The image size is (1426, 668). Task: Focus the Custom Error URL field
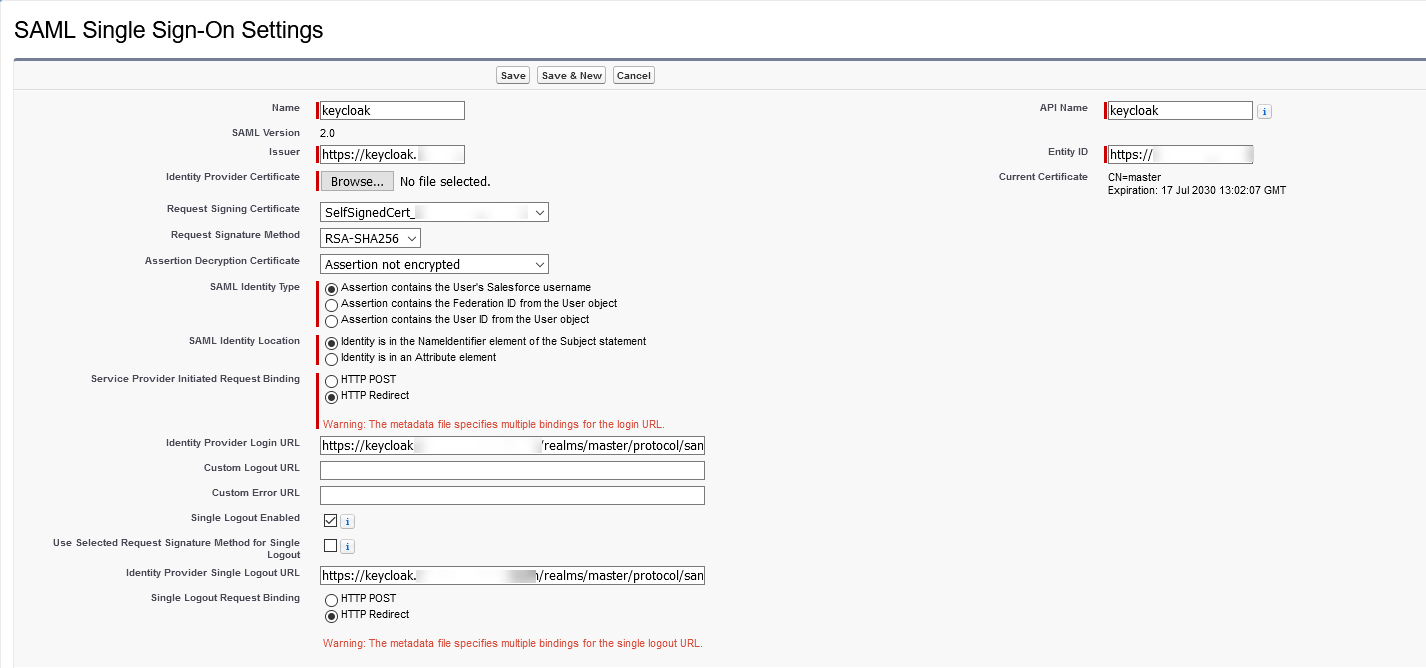[x=512, y=496]
